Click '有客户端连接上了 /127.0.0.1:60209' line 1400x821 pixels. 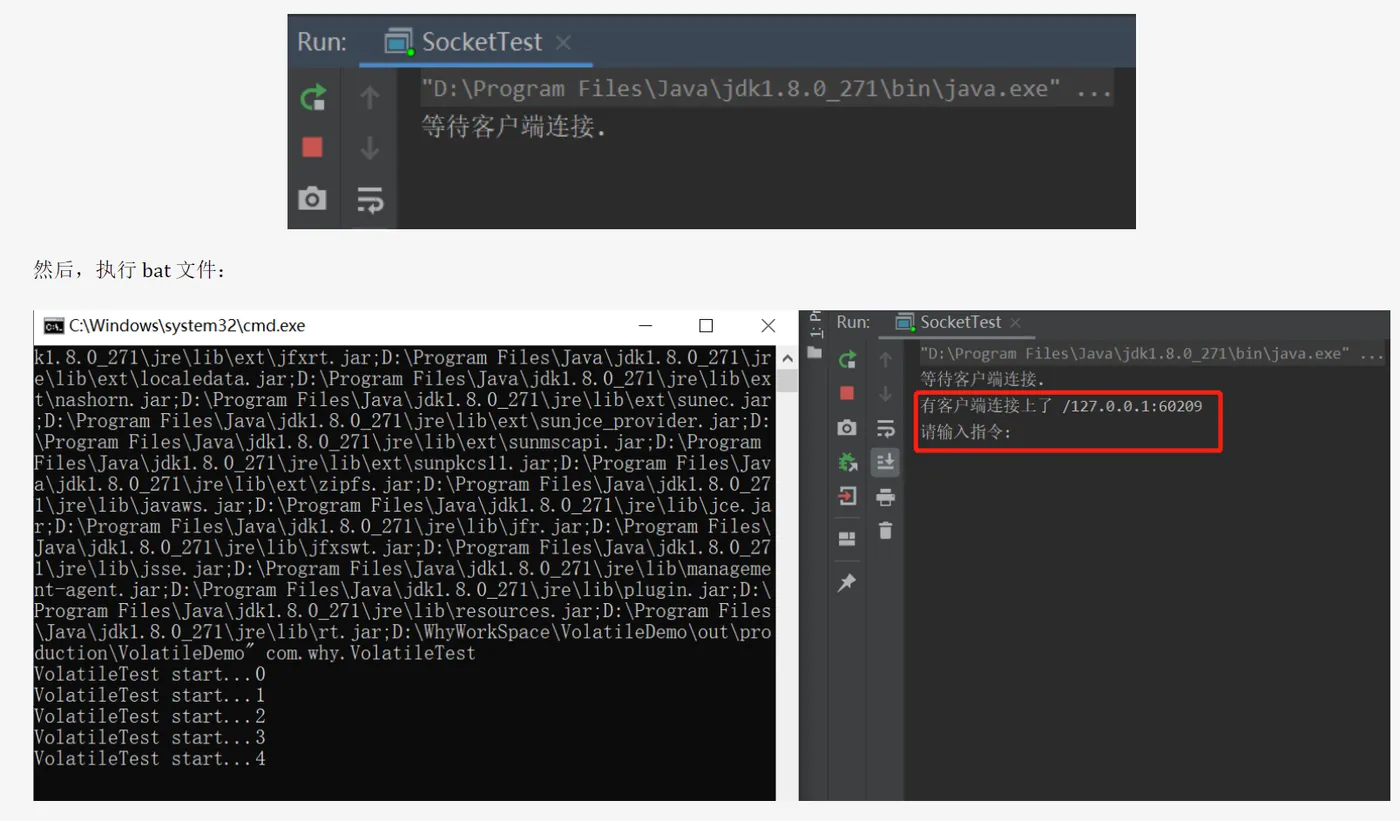click(1062, 406)
